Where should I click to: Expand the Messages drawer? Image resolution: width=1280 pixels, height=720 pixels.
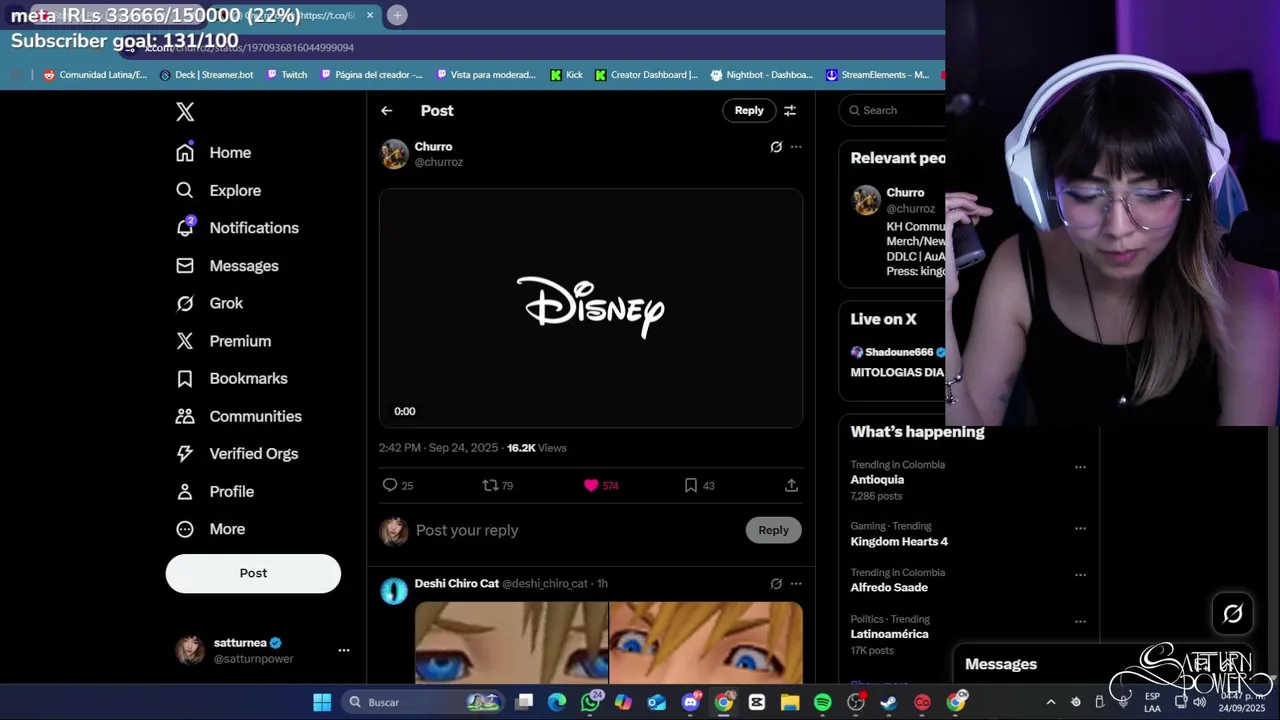pos(1001,664)
